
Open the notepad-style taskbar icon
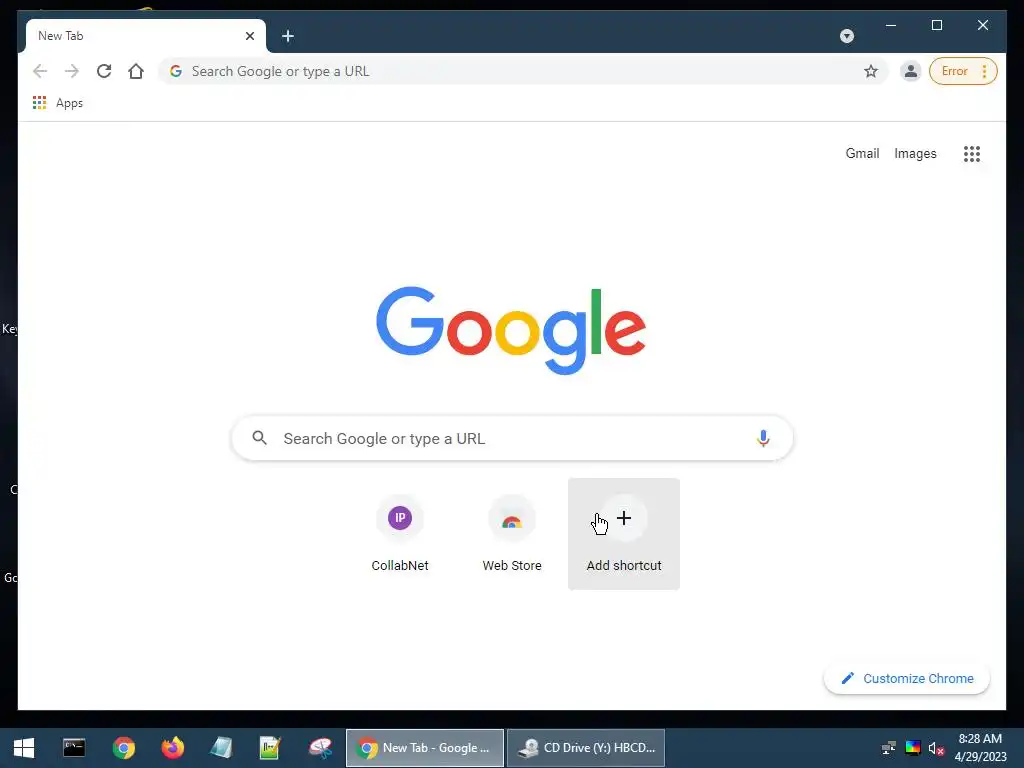(x=221, y=748)
